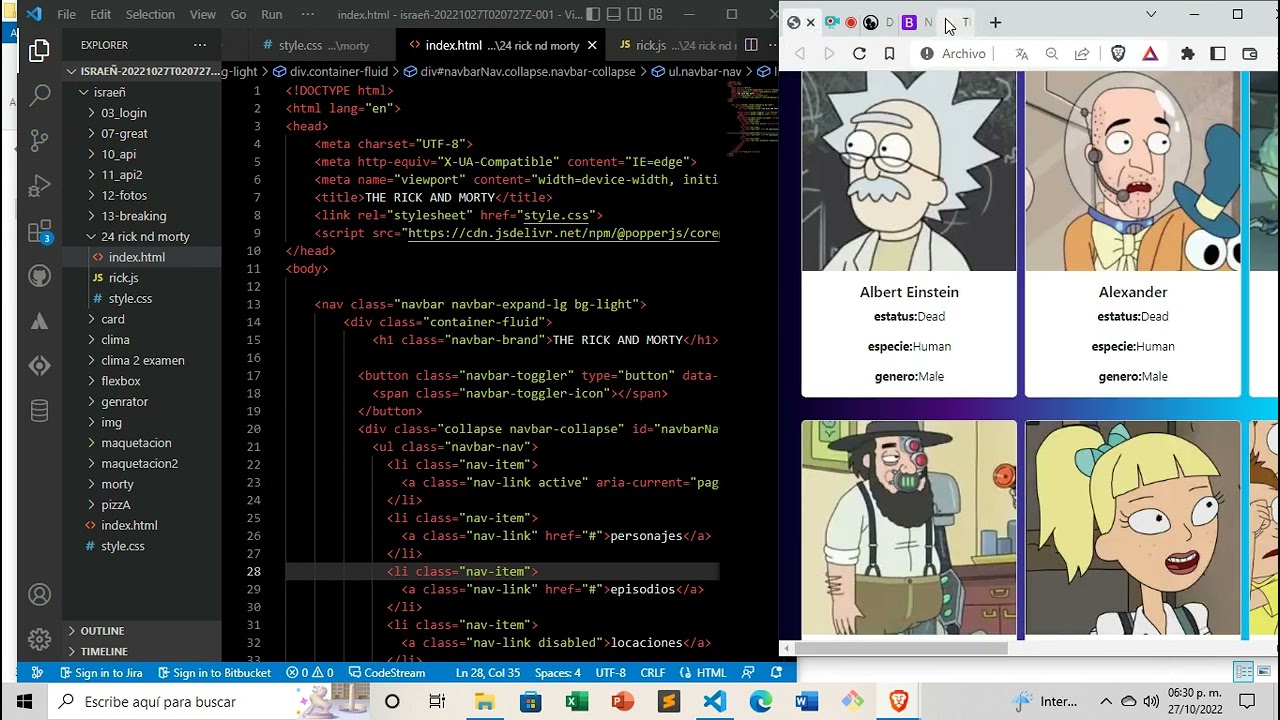
Task: Click the Brave Shields lion icon
Action: coord(1118,54)
